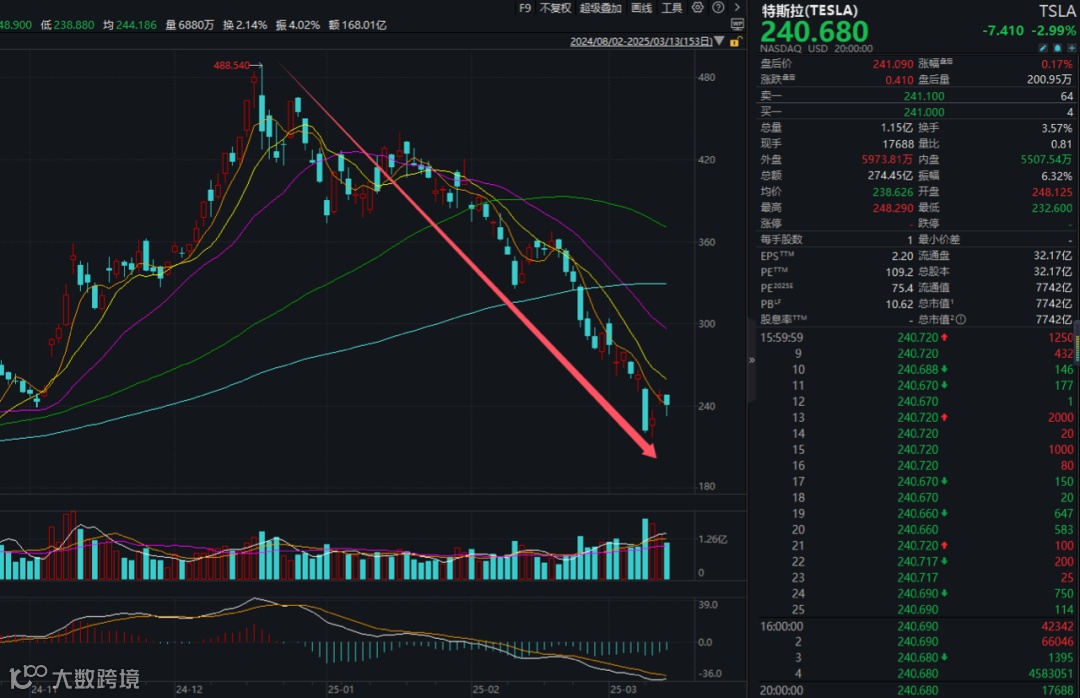Click the plus add-to-watchlist icon
Image resolution: width=1080 pixels, height=698 pixels.
click(x=1071, y=48)
